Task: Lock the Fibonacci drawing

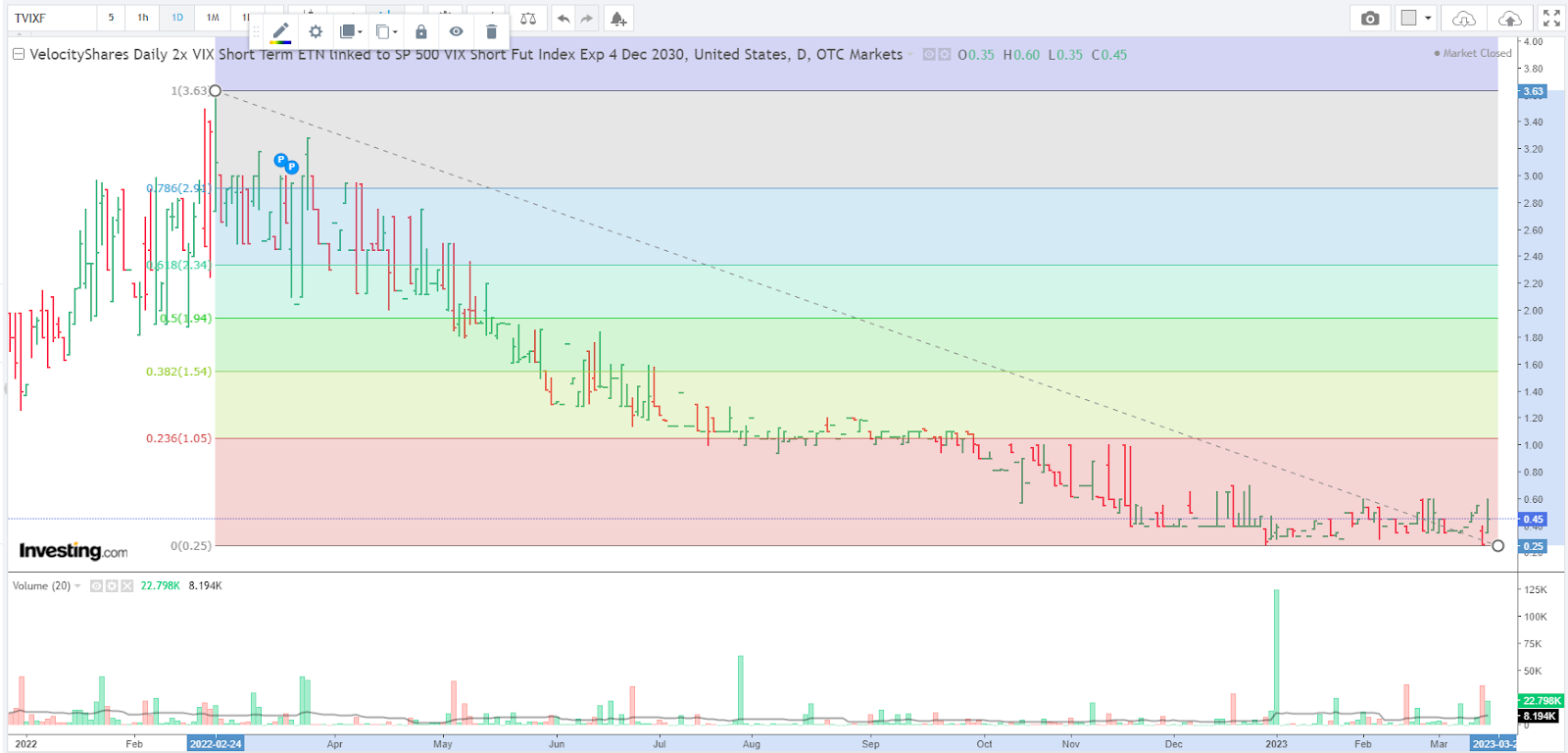Action: [421, 32]
